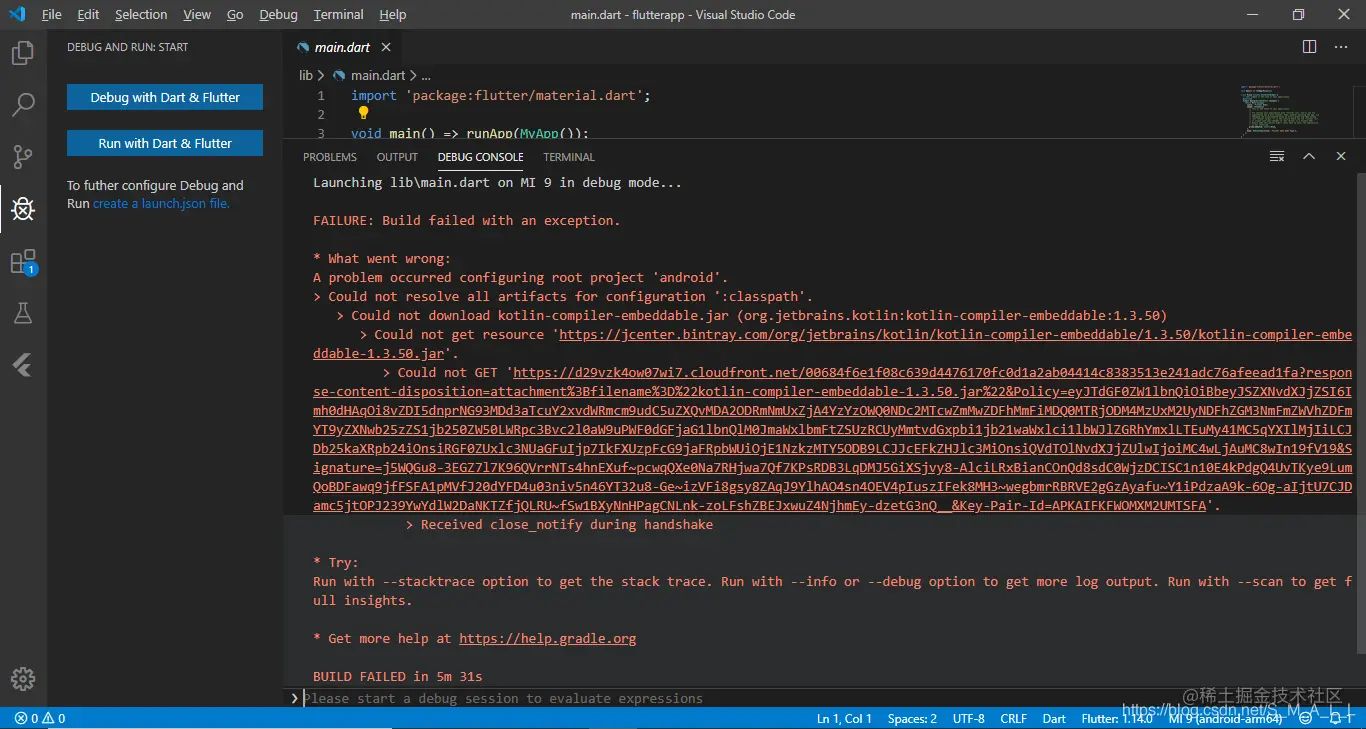This screenshot has width=1366, height=729.
Task: Click the Ln 1, Col 1 status item
Action: point(844,718)
